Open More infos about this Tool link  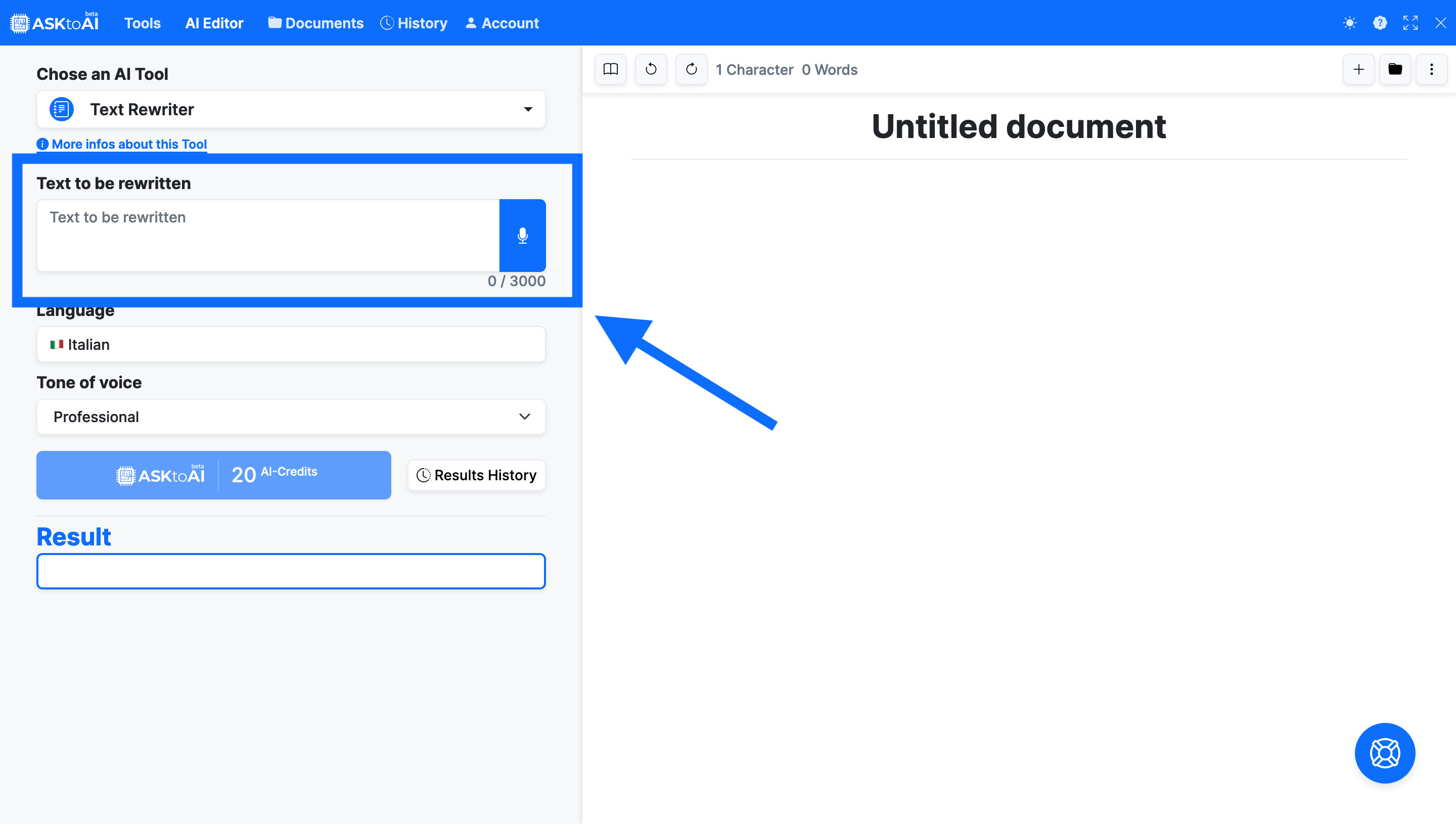tap(122, 144)
